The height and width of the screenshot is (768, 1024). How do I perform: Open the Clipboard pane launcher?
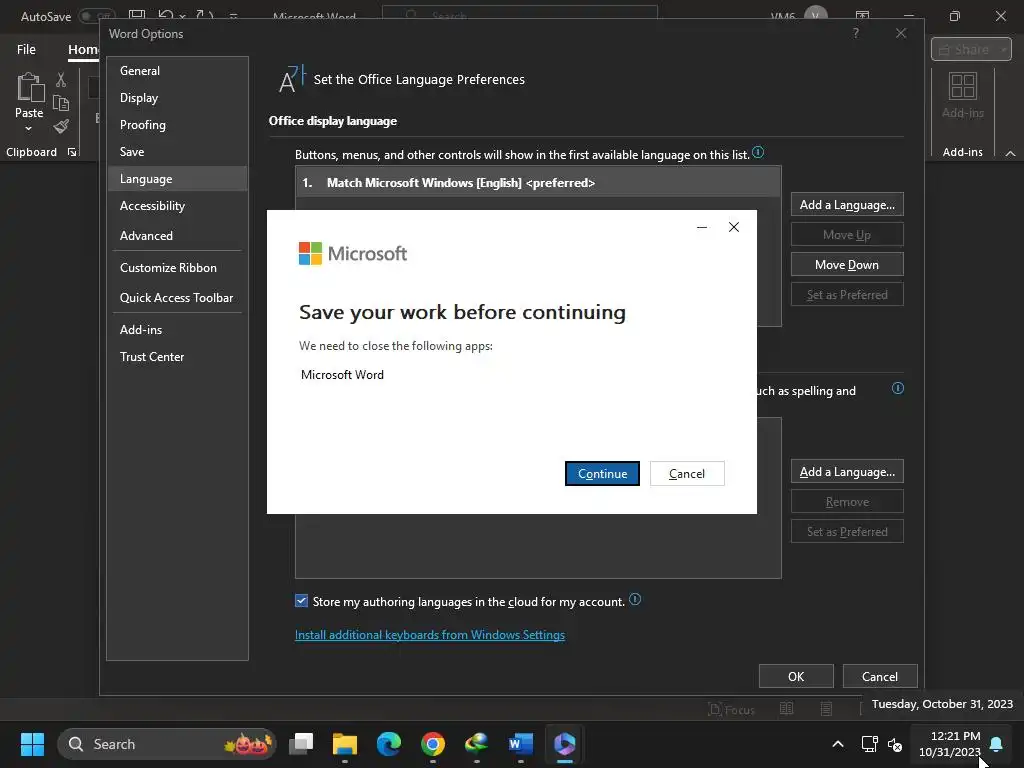click(72, 152)
